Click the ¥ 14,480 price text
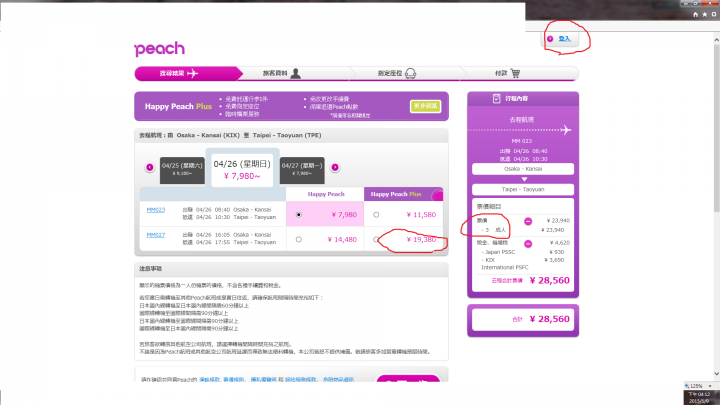Viewport: 720px width, 405px height. click(x=342, y=239)
